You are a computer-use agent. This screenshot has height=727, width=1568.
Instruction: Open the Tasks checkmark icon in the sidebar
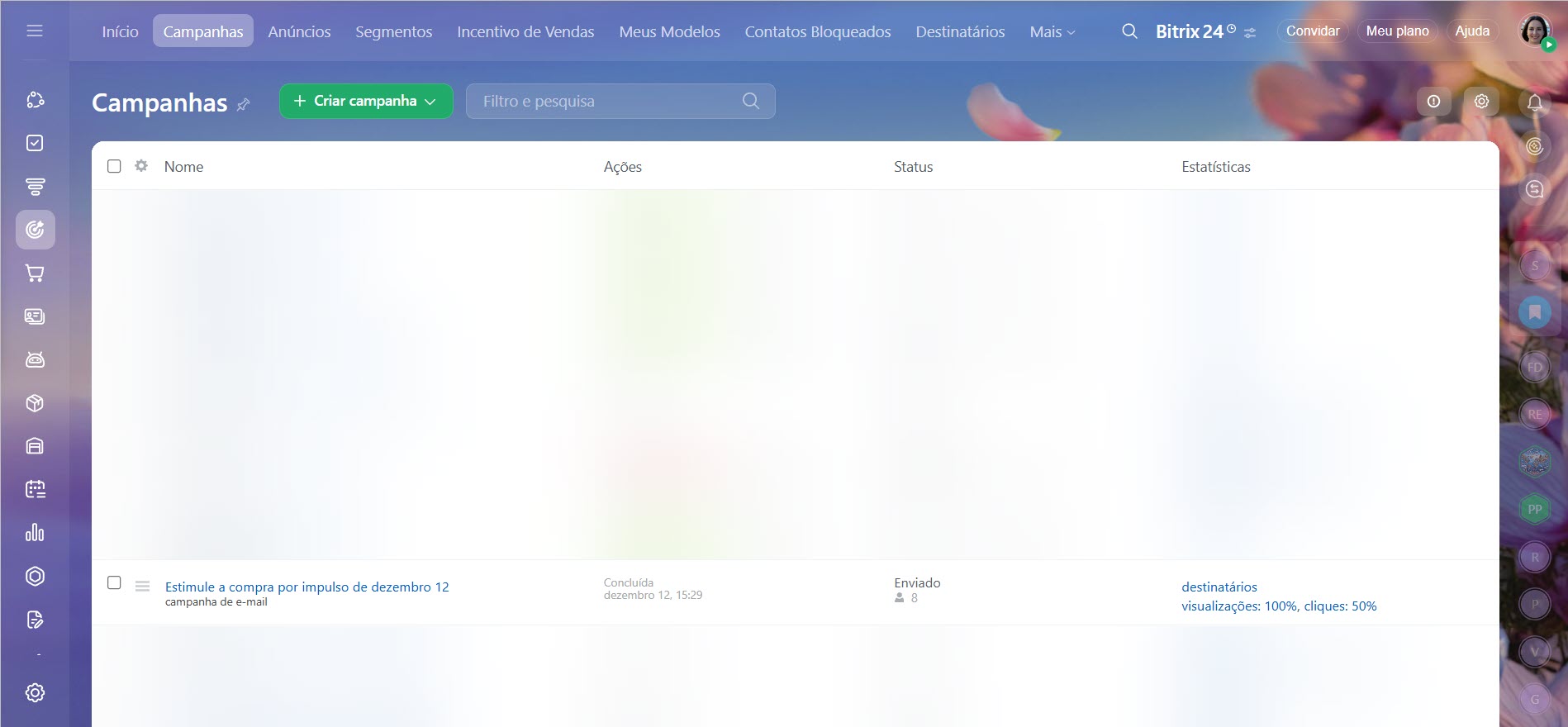click(x=35, y=143)
